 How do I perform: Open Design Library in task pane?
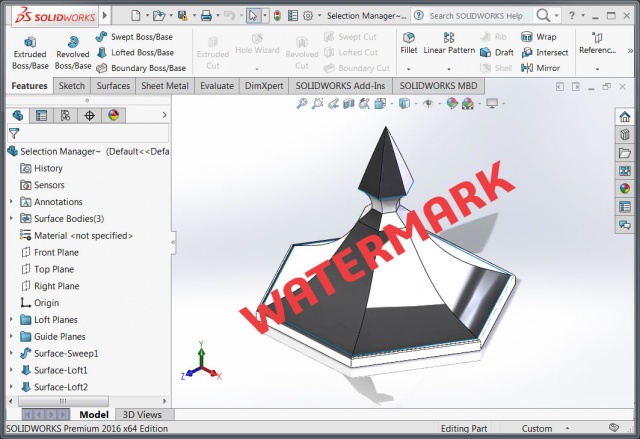click(x=624, y=135)
